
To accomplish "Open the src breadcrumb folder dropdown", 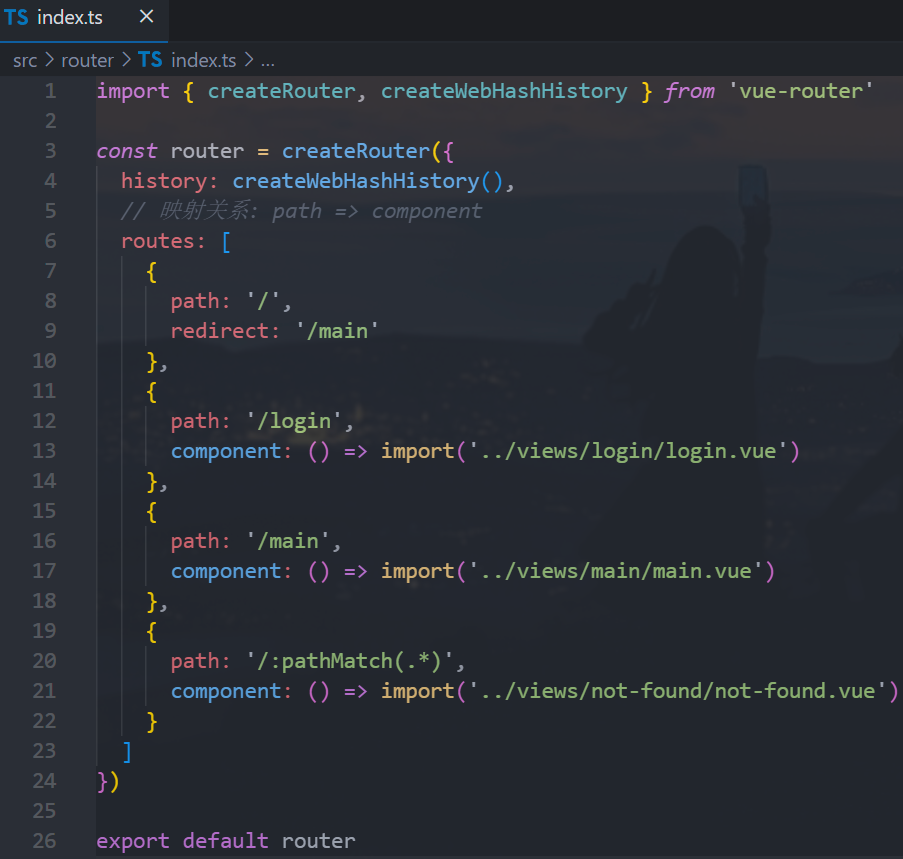I will coord(25,61).
